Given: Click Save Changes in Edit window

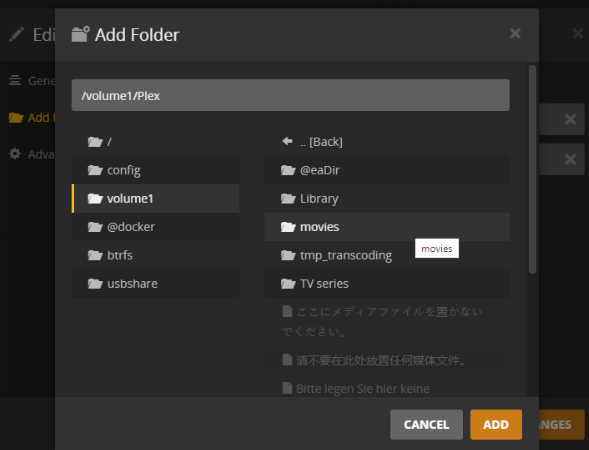Looking at the screenshot, I should click(x=562, y=424).
